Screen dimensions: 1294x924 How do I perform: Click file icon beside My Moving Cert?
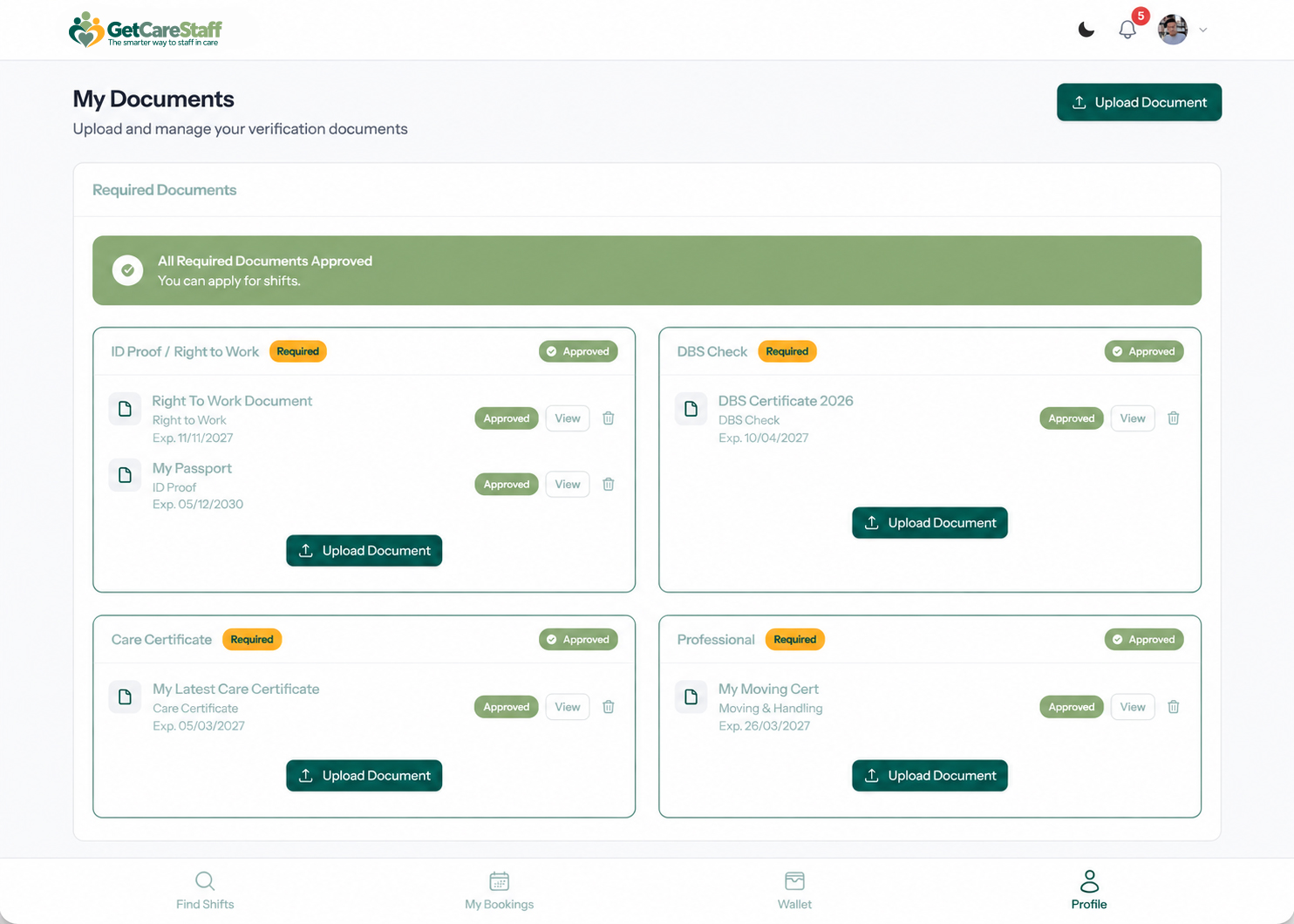(691, 696)
